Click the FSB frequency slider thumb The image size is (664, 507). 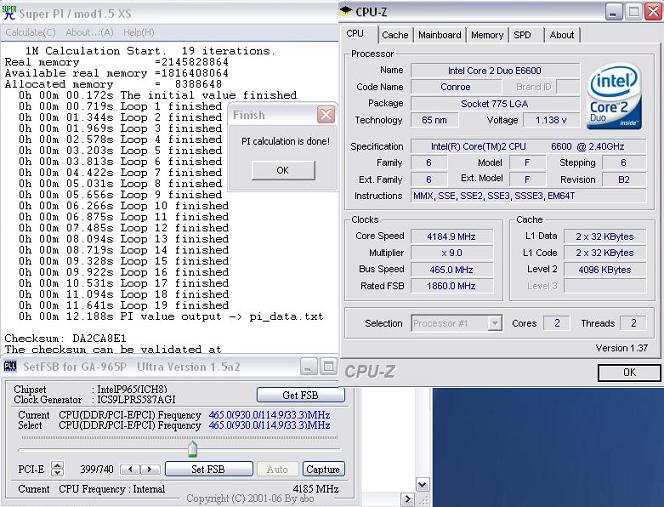pyautogui.click(x=193, y=449)
